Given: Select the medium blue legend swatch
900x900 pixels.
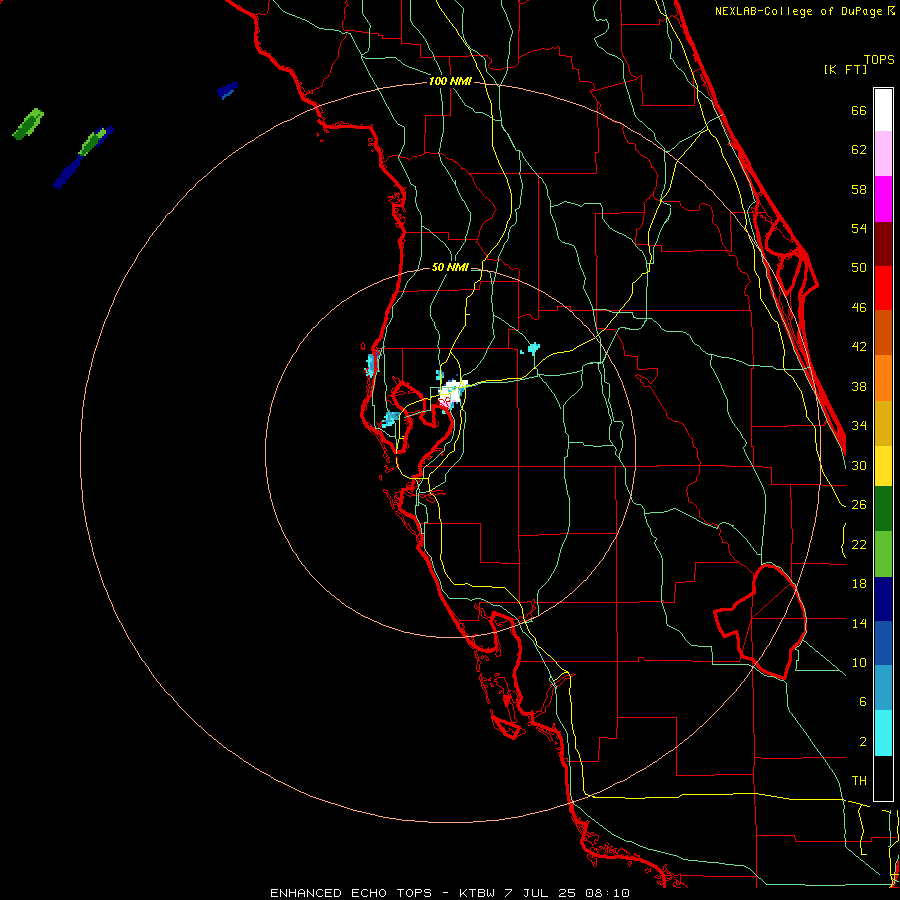Looking at the screenshot, I should (883, 643).
